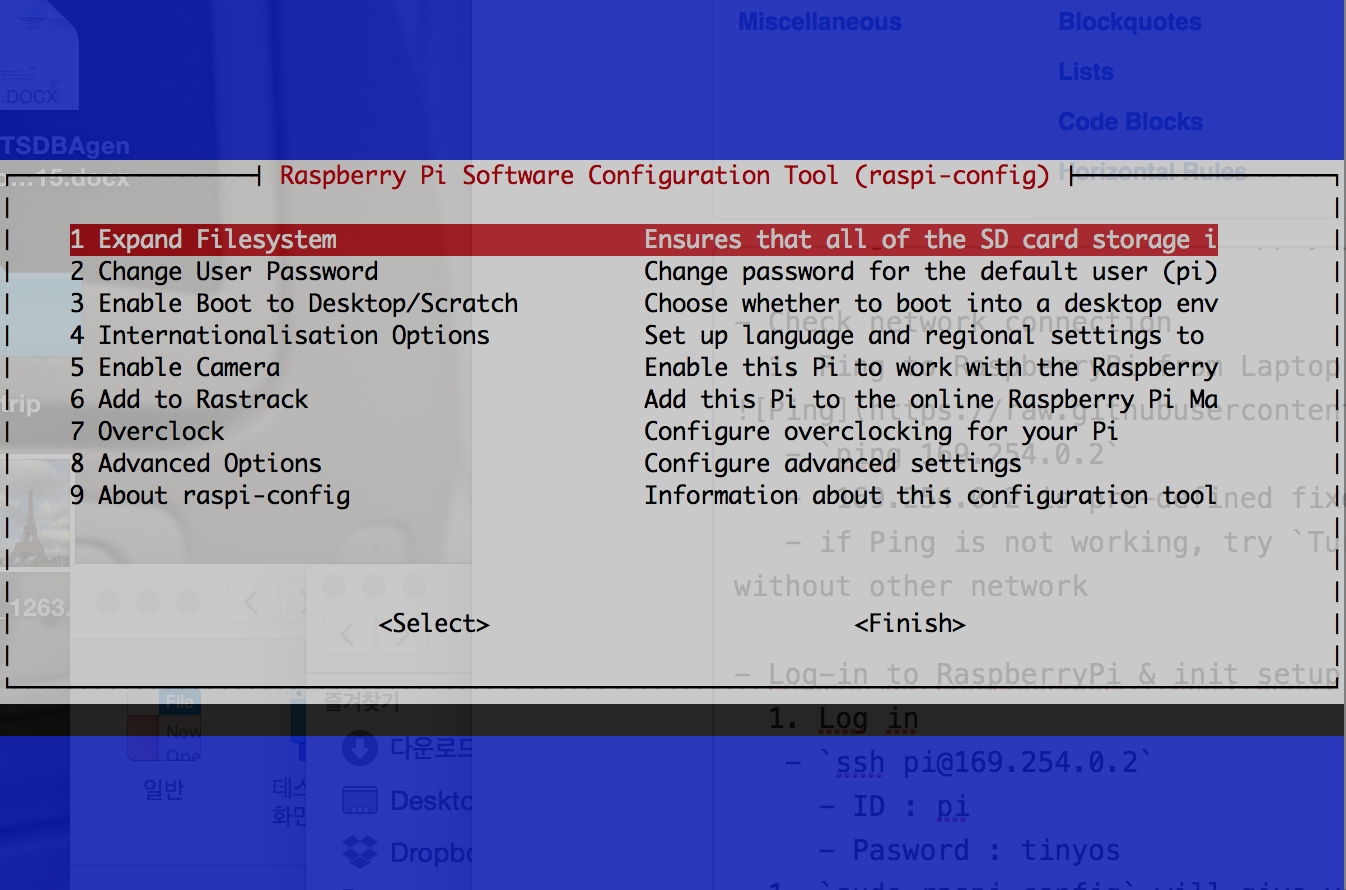
Task: Choose '3 Enable Boot to Desktop/Scratch'
Action: (x=294, y=304)
